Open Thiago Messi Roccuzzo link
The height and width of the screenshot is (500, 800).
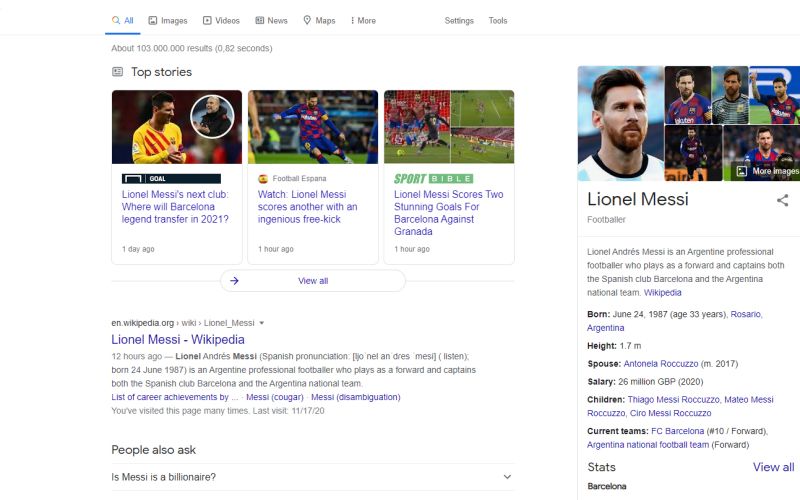click(673, 399)
